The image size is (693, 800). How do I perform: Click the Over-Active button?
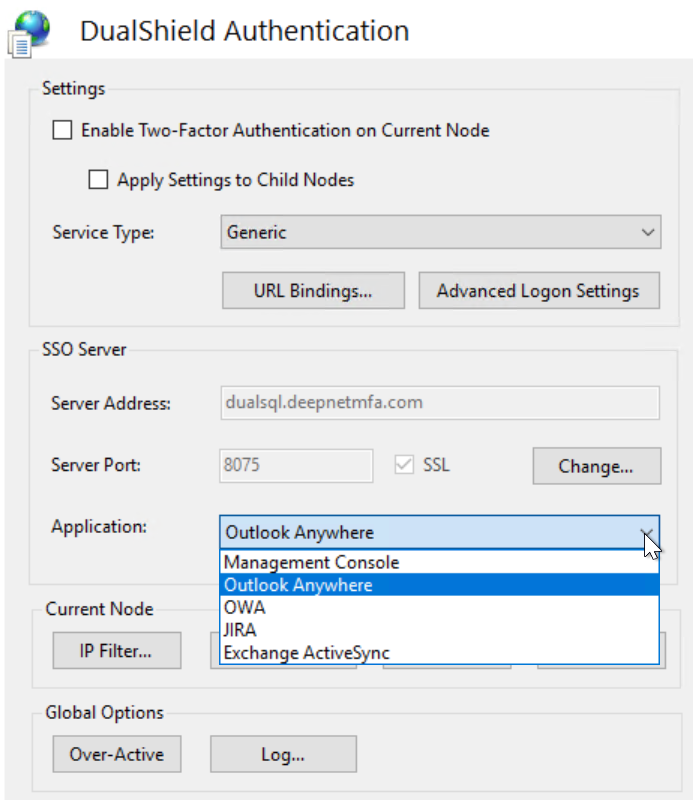(x=116, y=754)
